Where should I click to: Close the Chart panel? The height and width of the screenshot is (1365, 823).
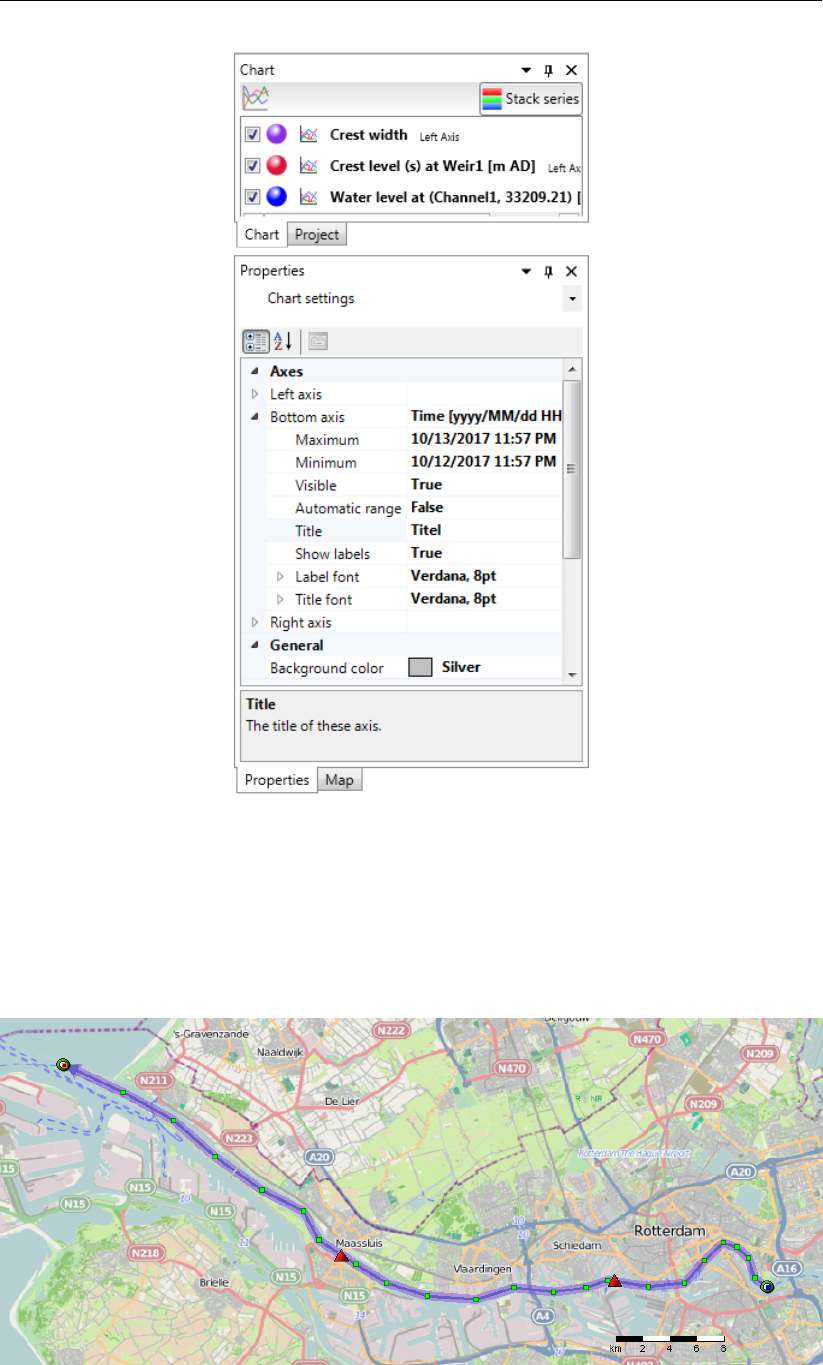click(x=571, y=71)
